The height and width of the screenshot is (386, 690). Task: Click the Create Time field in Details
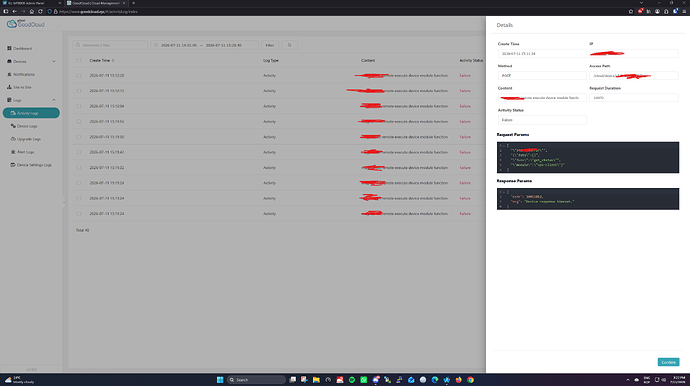[542, 53]
